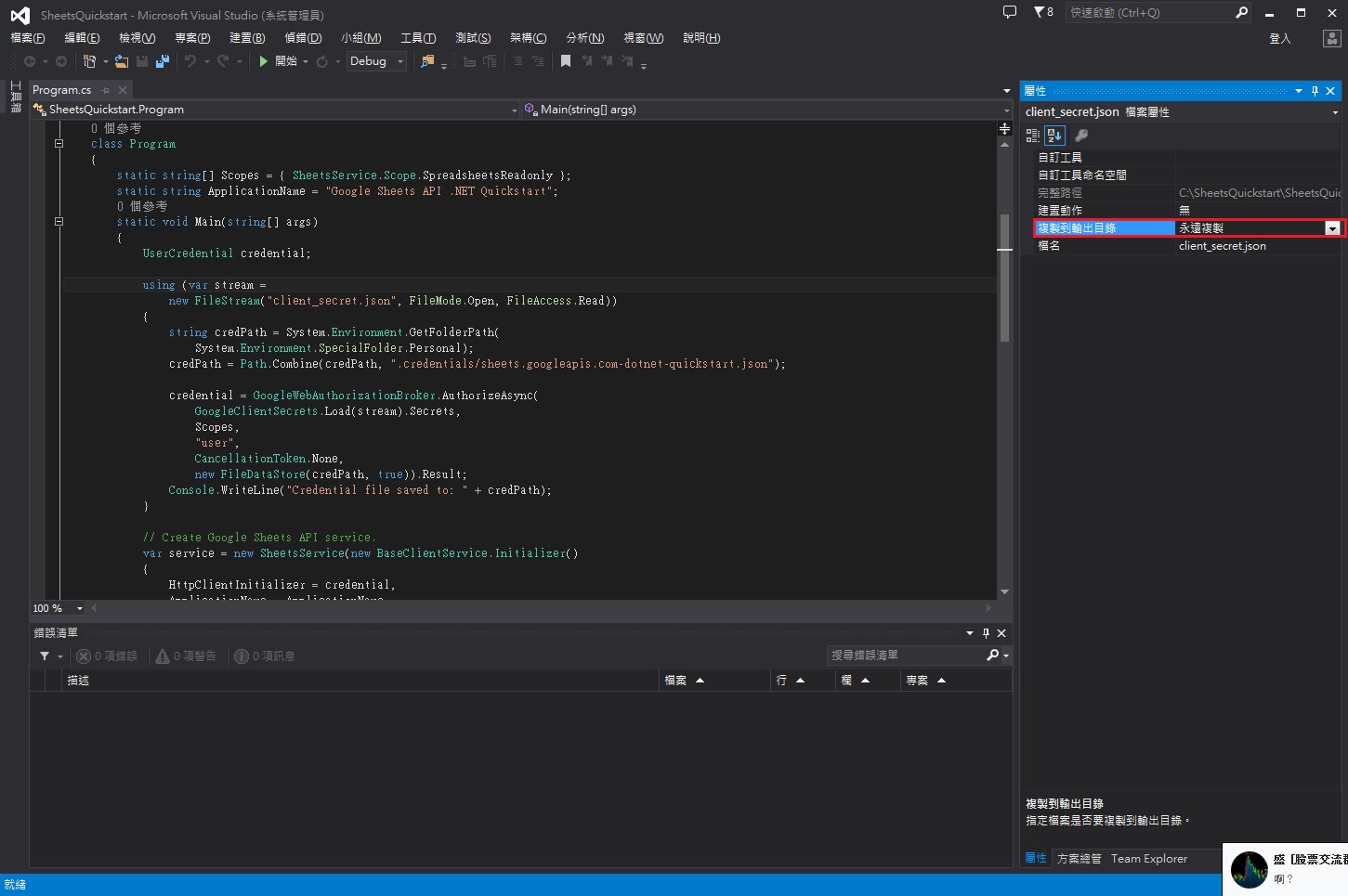Click the Save All toolbar icon
1348x896 pixels.
pos(163,61)
